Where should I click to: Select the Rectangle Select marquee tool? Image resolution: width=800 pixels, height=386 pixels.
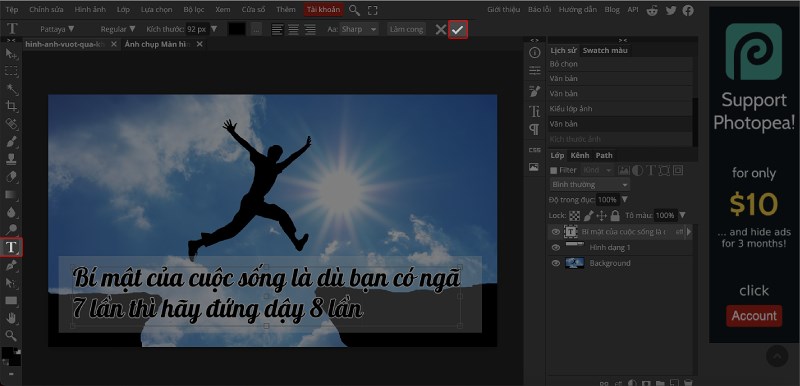11,71
